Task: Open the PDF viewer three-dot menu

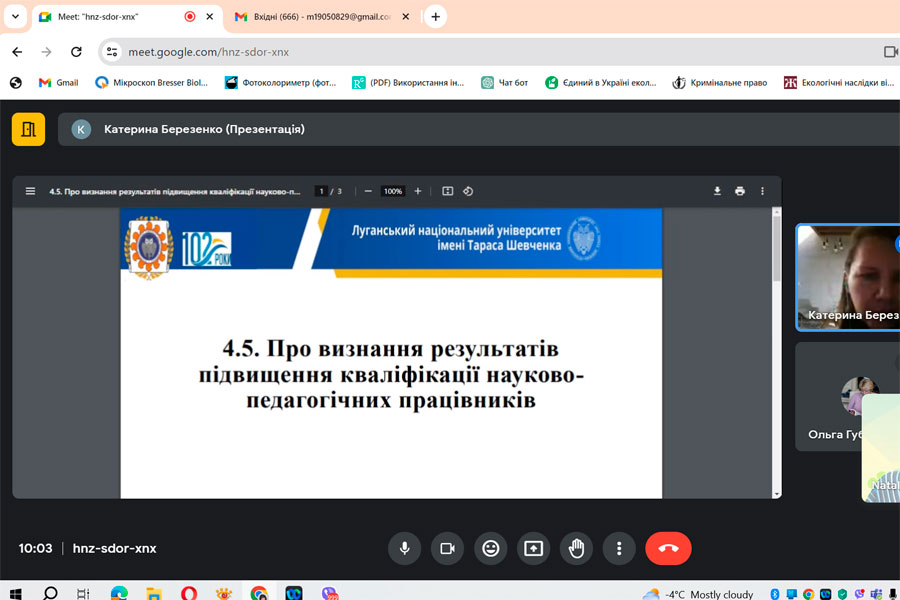Action: click(763, 191)
